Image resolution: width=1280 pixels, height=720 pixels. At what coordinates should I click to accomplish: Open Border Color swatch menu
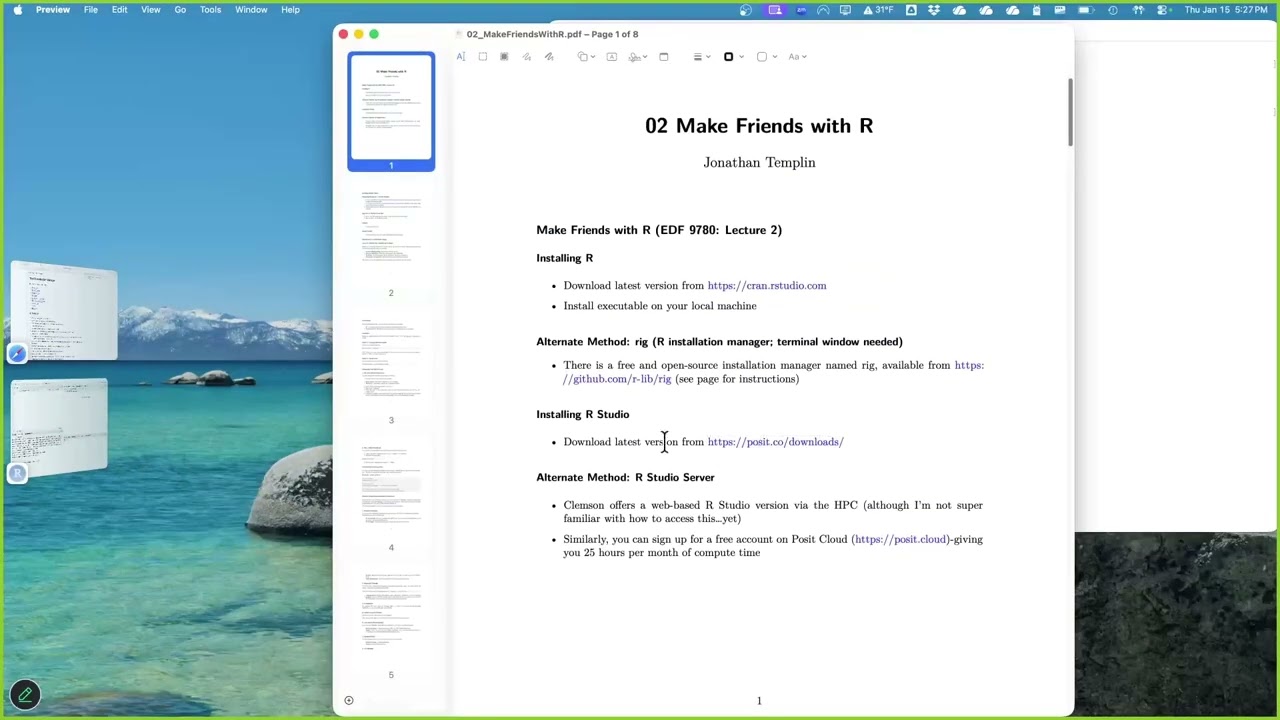(728, 57)
